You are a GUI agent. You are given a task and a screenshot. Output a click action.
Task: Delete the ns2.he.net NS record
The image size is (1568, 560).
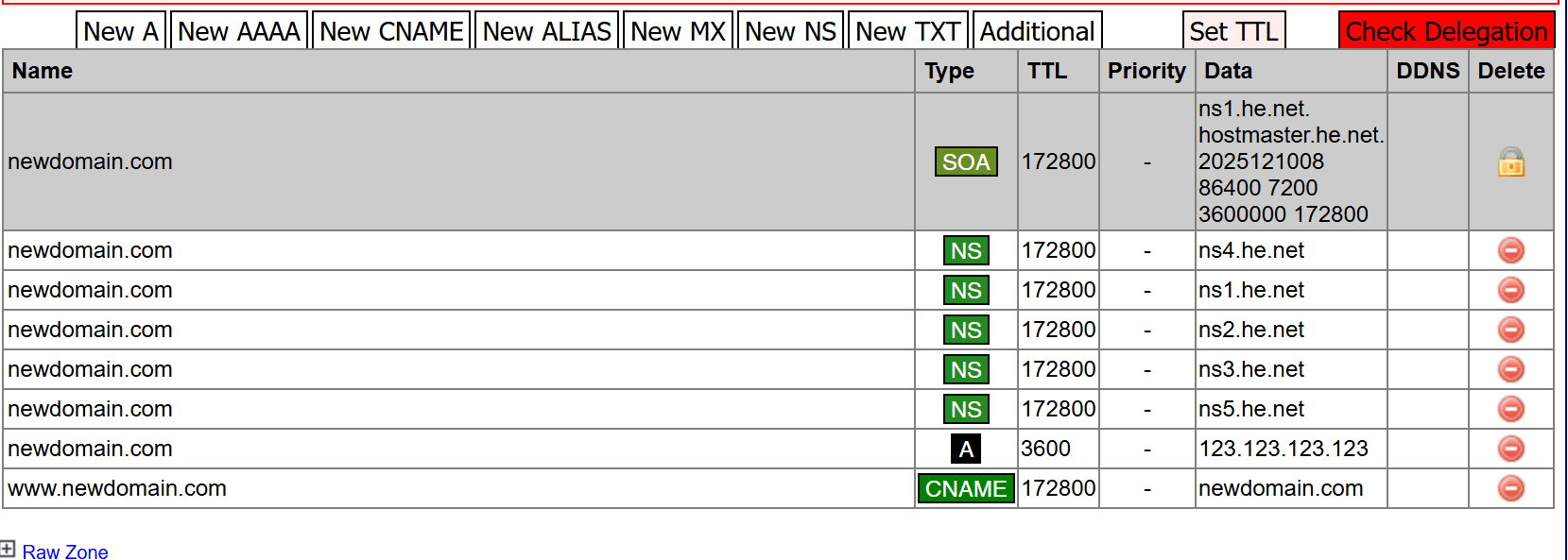(1510, 330)
